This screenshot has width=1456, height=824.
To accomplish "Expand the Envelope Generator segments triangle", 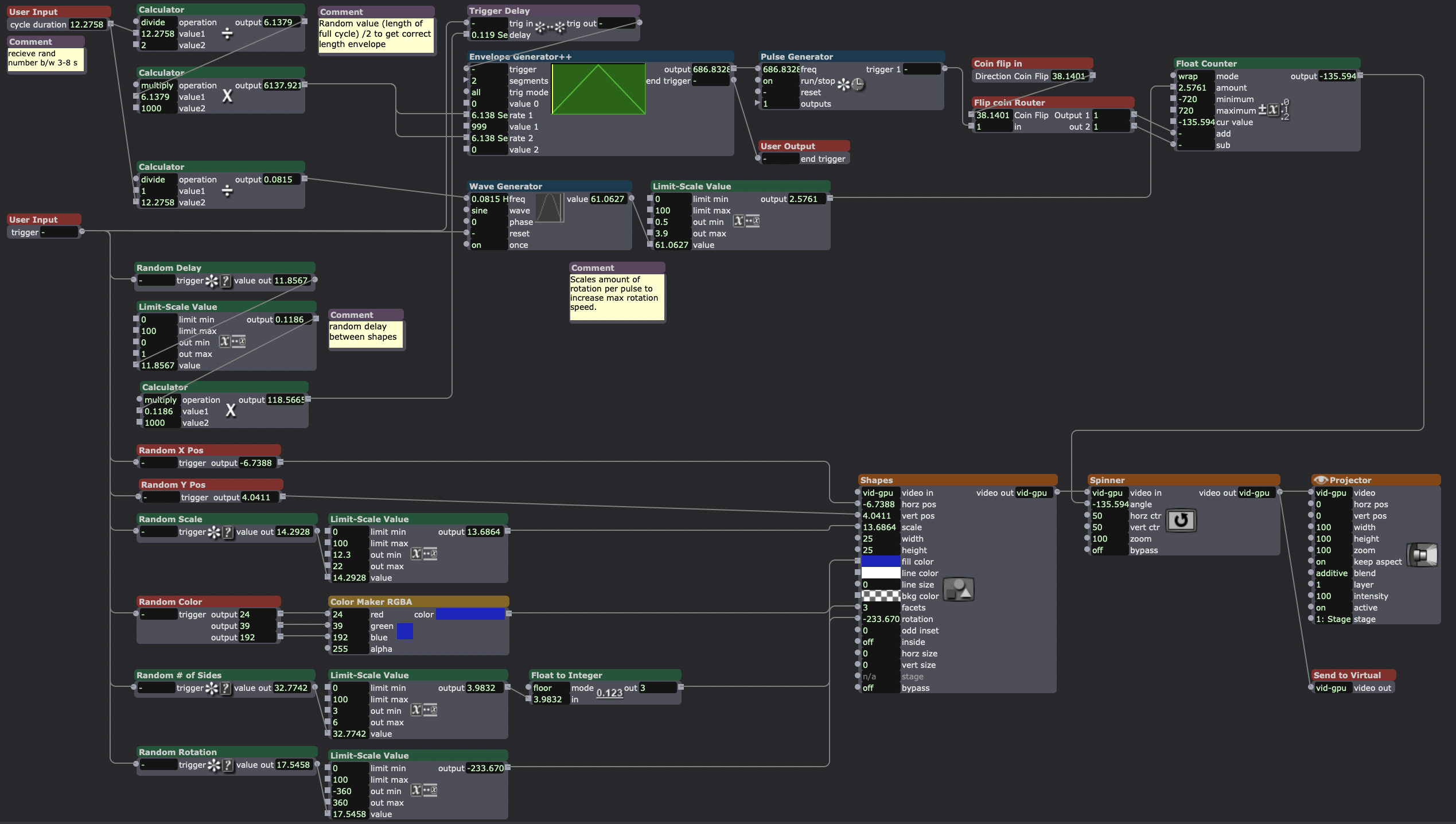I will click(466, 80).
